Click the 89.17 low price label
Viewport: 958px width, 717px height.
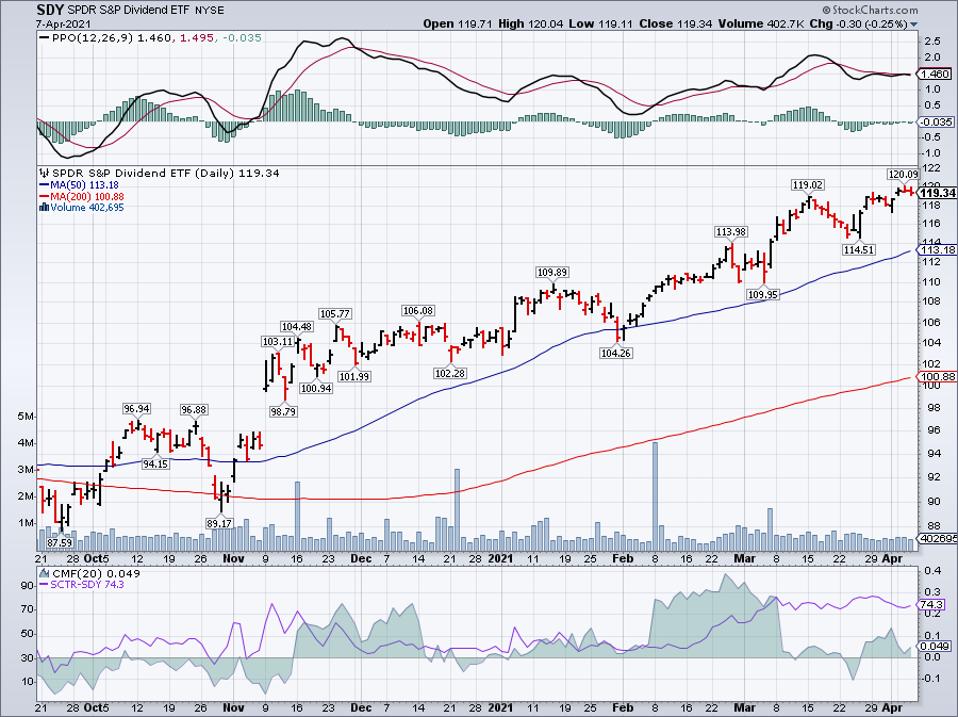coord(221,523)
